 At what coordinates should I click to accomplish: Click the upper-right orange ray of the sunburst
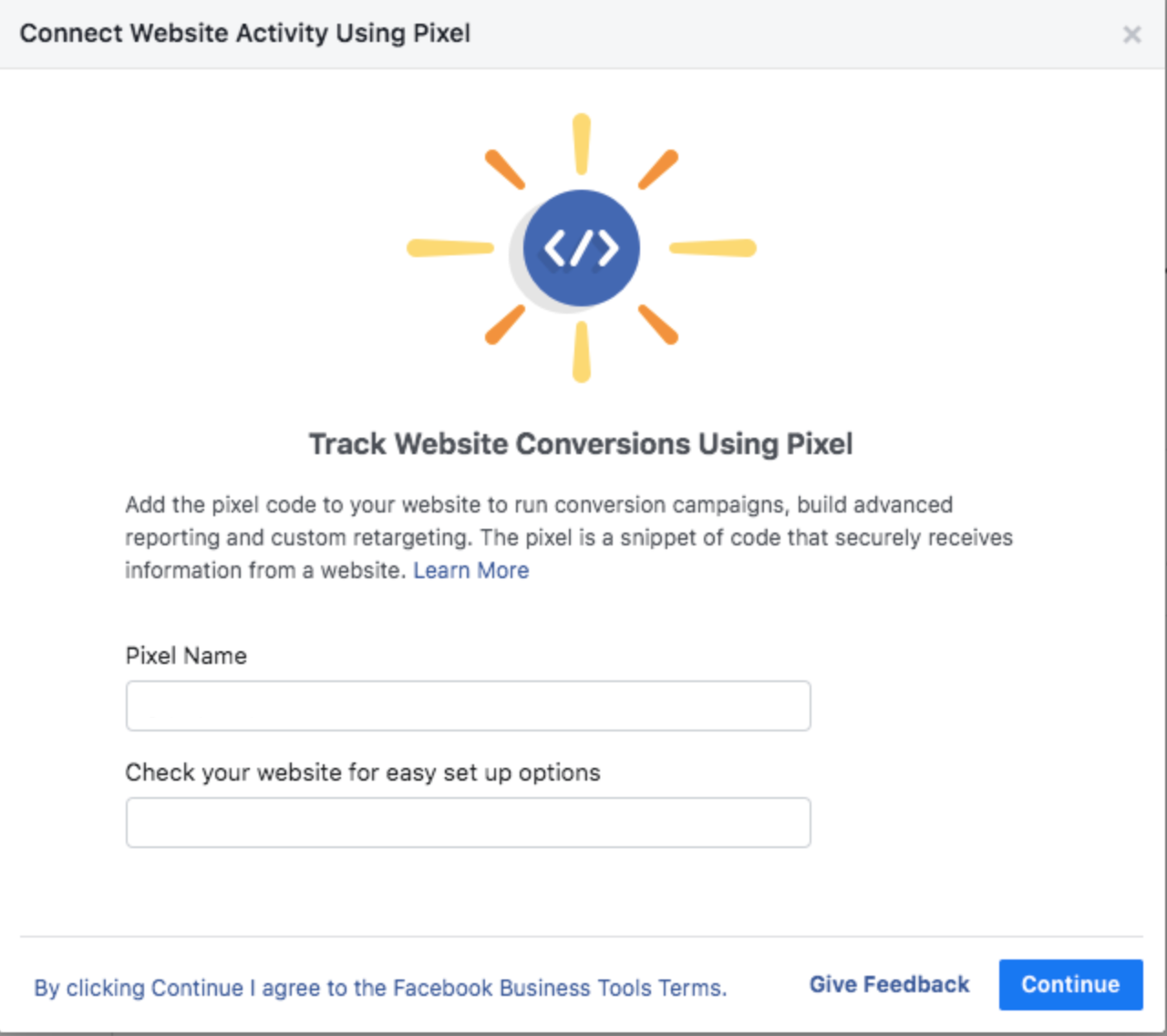tap(658, 170)
